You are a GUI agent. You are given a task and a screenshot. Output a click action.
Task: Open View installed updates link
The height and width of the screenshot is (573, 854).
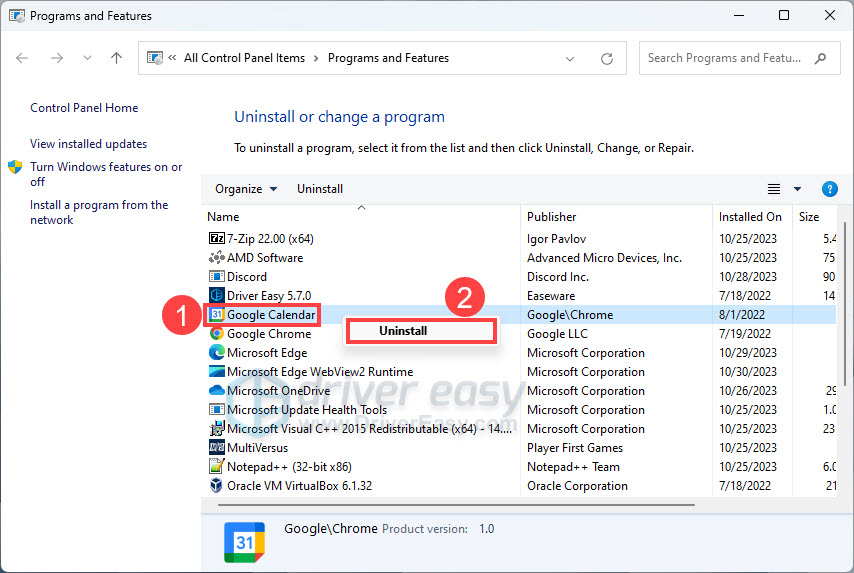click(x=88, y=144)
